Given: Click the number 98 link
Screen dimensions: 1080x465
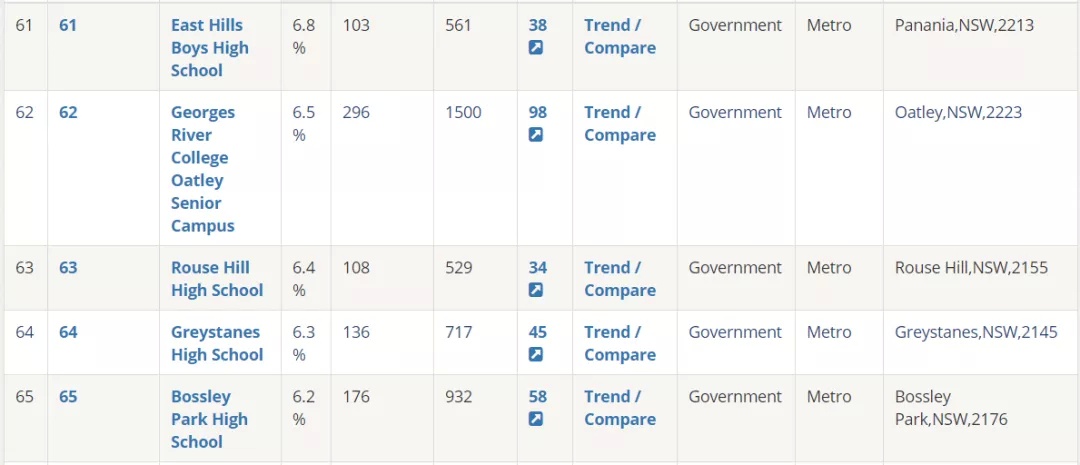Looking at the screenshot, I should point(538,112).
